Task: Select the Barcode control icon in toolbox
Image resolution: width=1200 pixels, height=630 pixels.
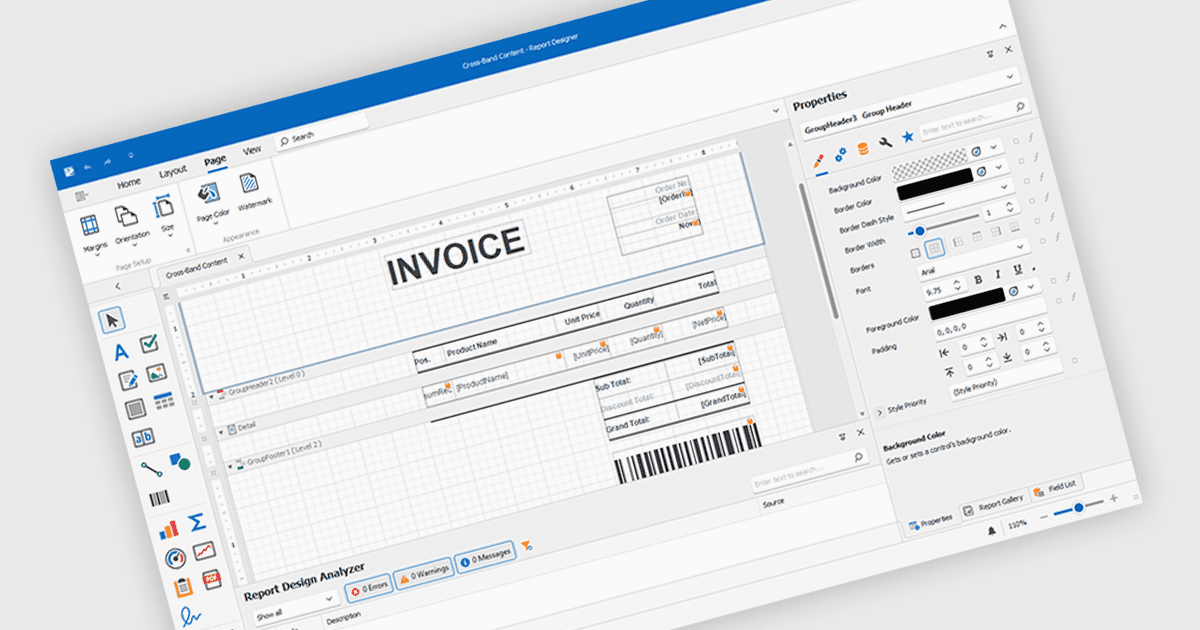Action: (158, 498)
